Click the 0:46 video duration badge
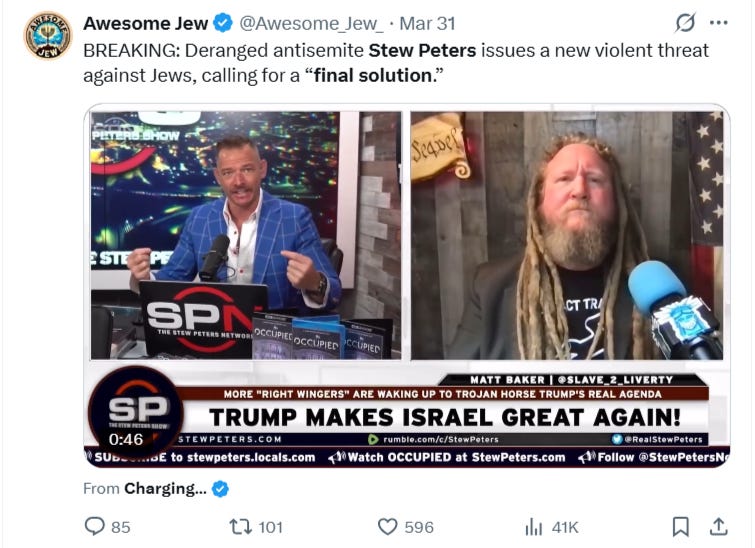The height and width of the screenshot is (548, 755). click(x=126, y=439)
